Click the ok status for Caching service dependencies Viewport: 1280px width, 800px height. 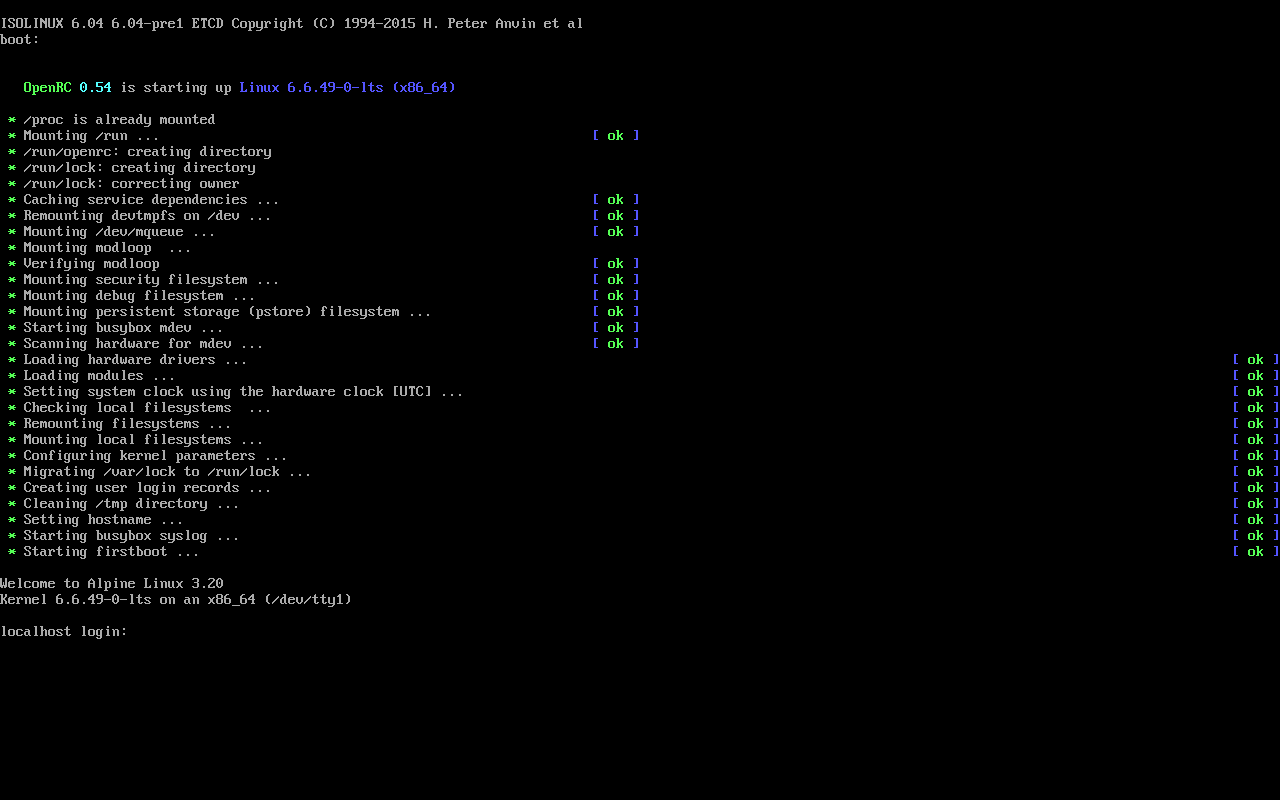[x=615, y=200]
